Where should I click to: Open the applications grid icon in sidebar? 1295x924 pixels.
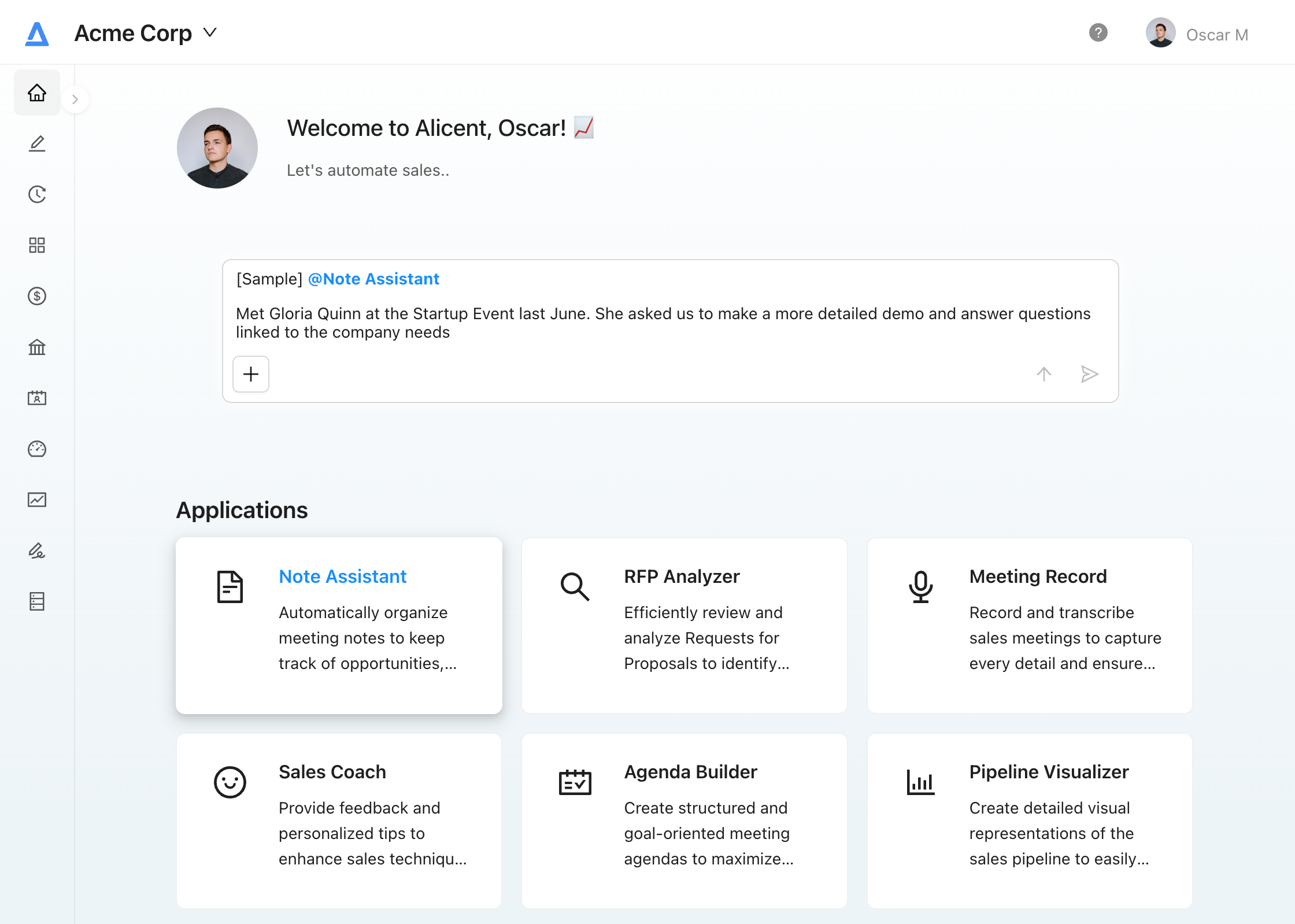coord(36,246)
